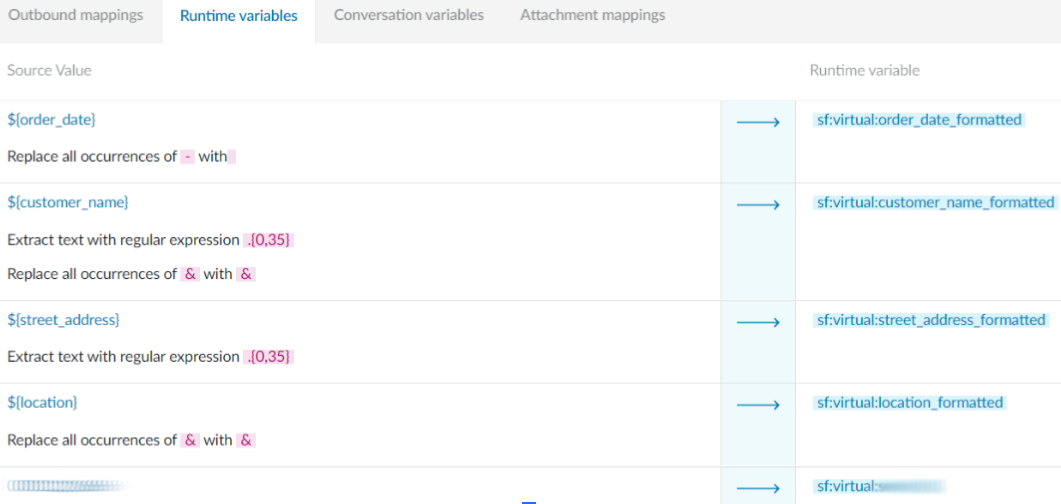Select sf:virtual:order_date_formatted runtime variable
This screenshot has width=1061, height=504.
coord(919,120)
